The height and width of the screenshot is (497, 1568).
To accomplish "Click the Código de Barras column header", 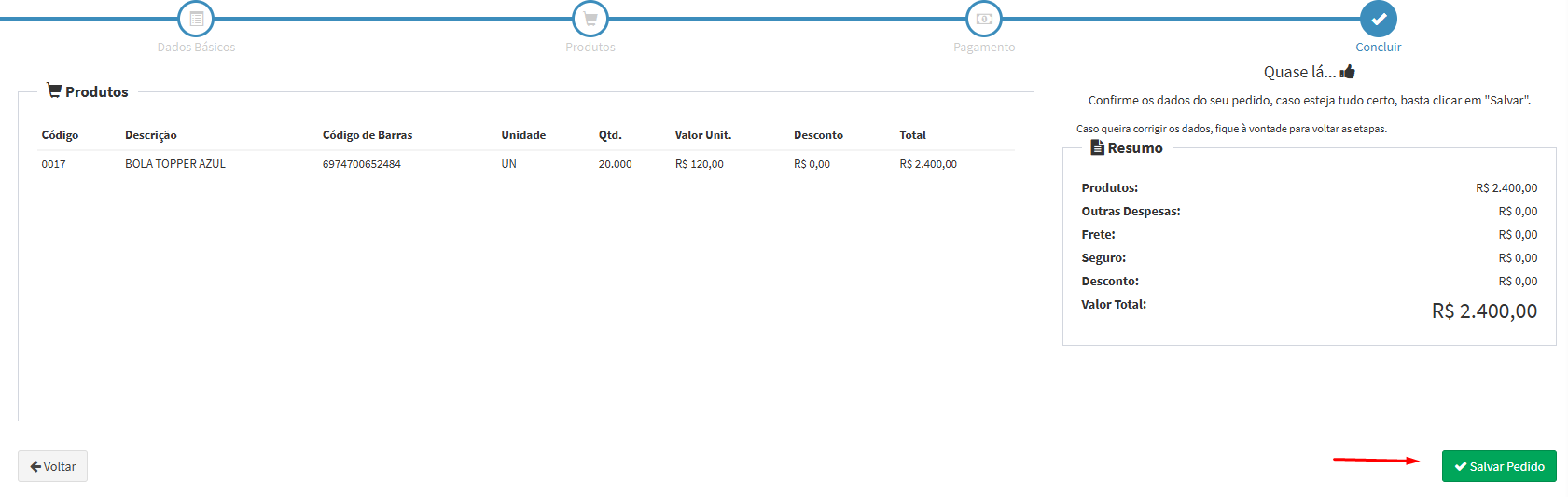I will (368, 135).
